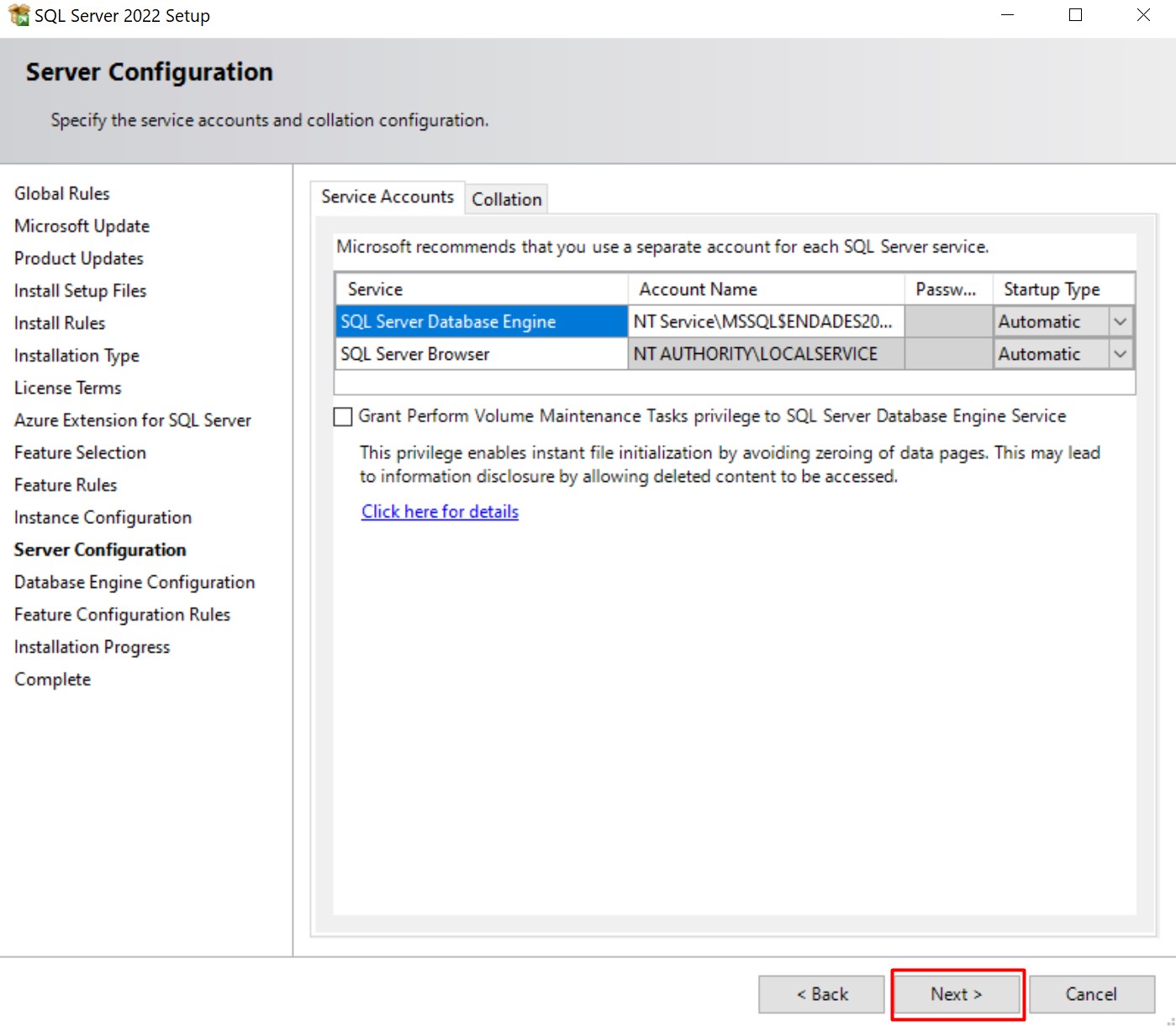Click Instance Configuration step
1176x1026 pixels.
(103, 517)
